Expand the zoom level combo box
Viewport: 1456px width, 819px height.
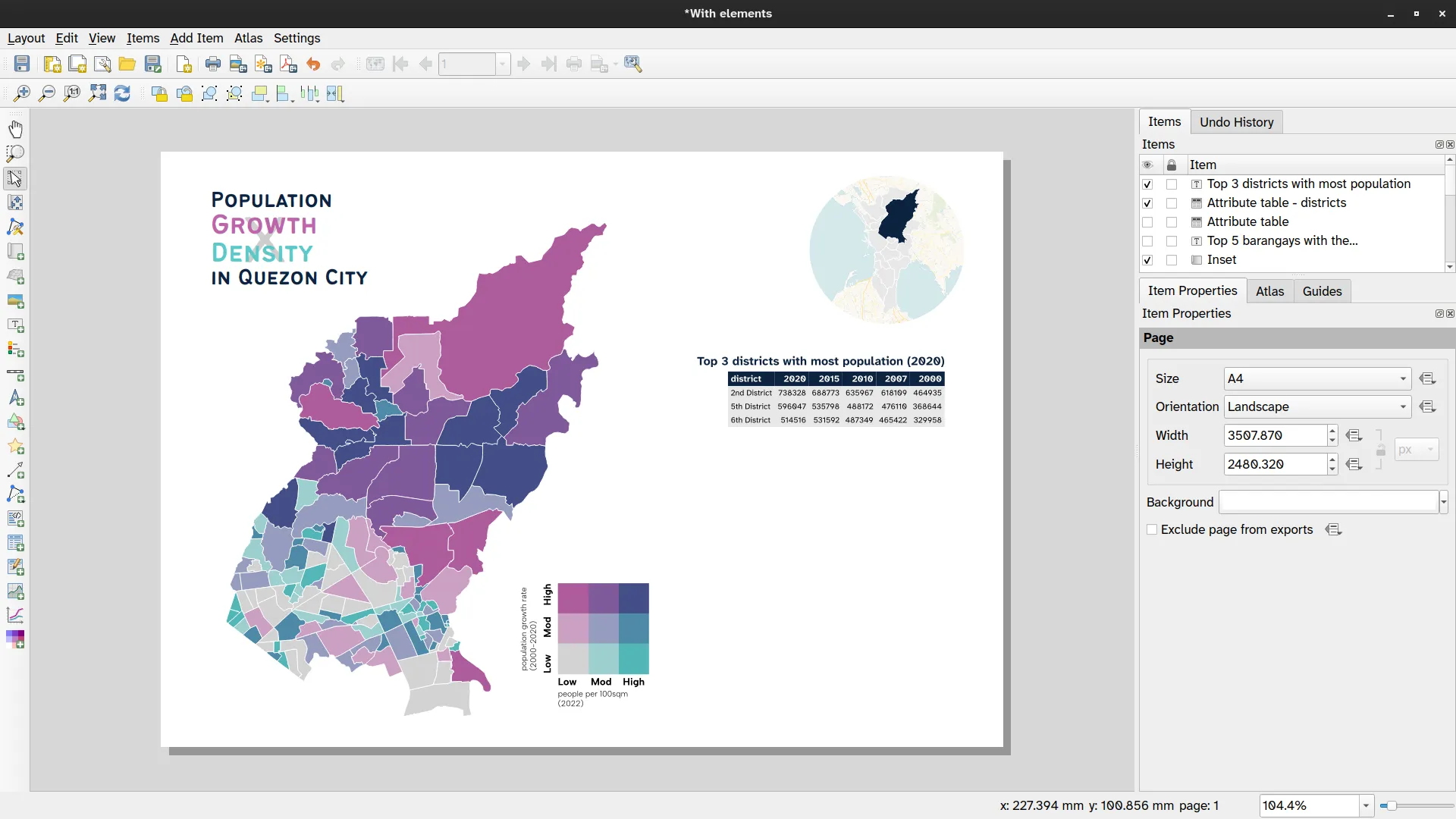1366,805
